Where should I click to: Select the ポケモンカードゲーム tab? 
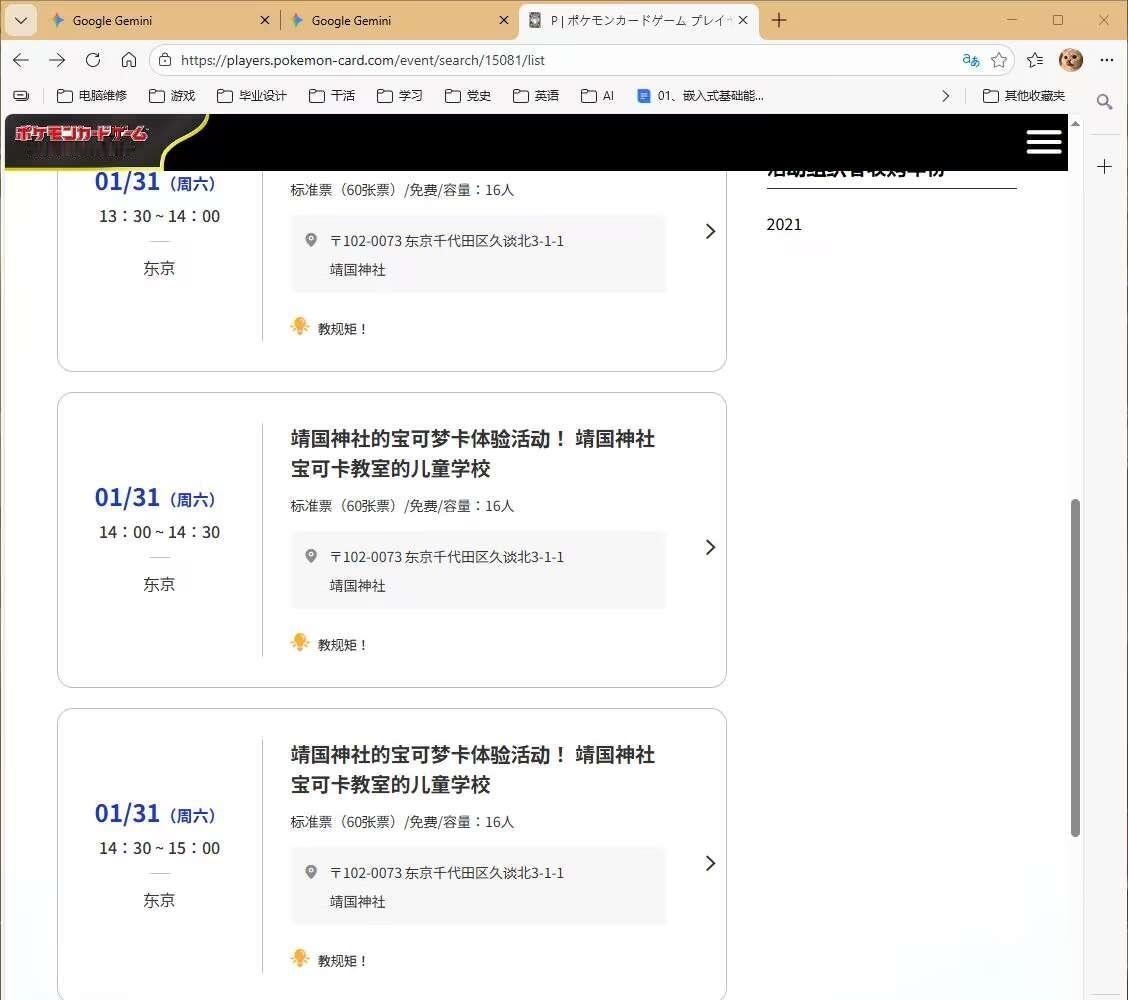click(x=639, y=20)
